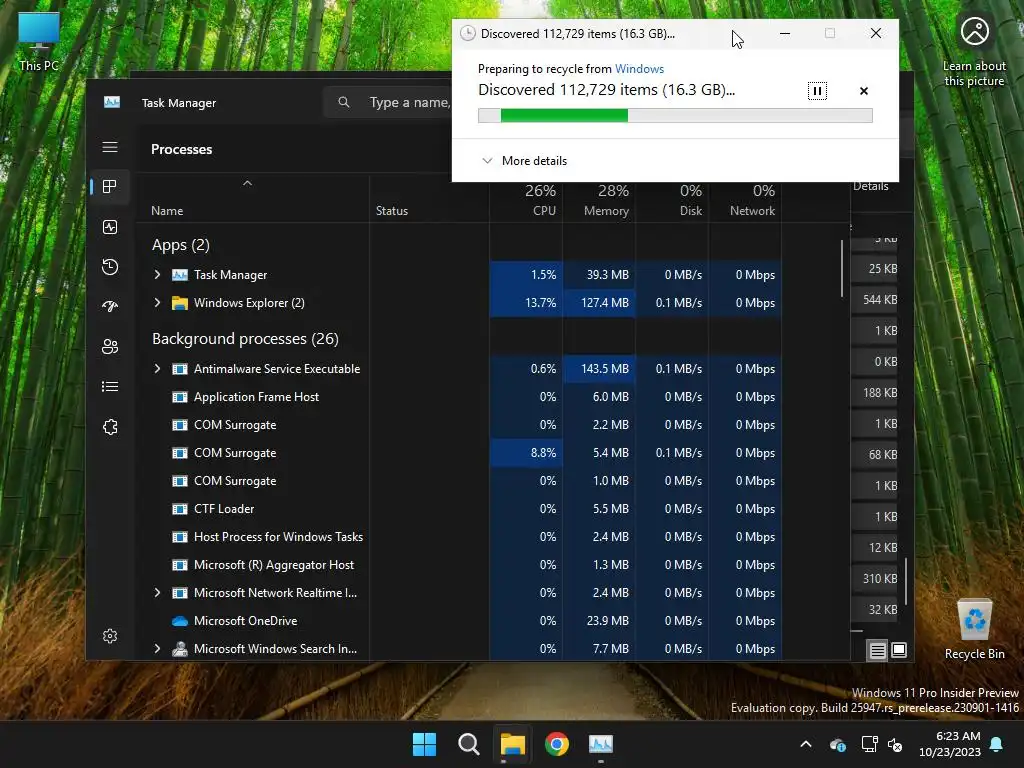Screen dimensions: 1024x768
Task: Open the Task Manager hamburger navigation menu
Action: (x=110, y=147)
